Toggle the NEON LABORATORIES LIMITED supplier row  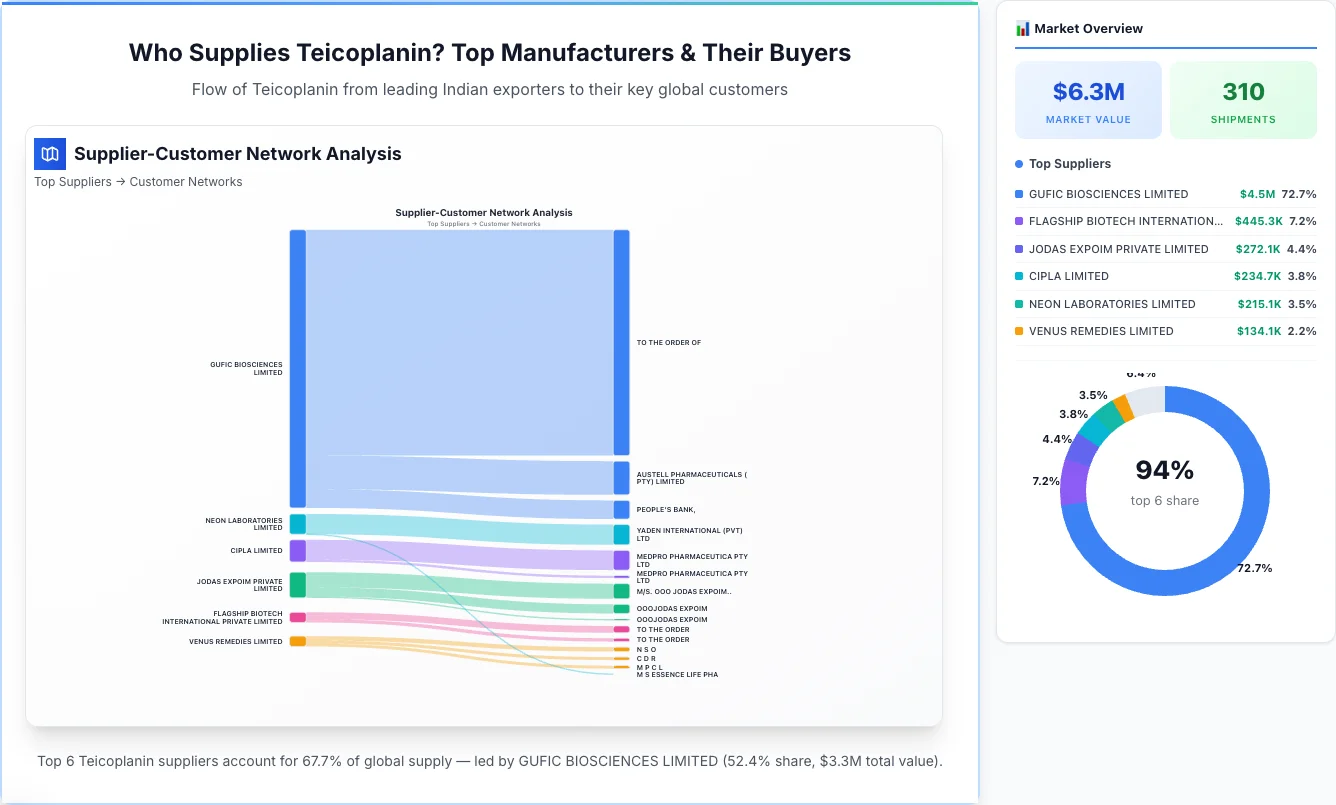(1165, 304)
